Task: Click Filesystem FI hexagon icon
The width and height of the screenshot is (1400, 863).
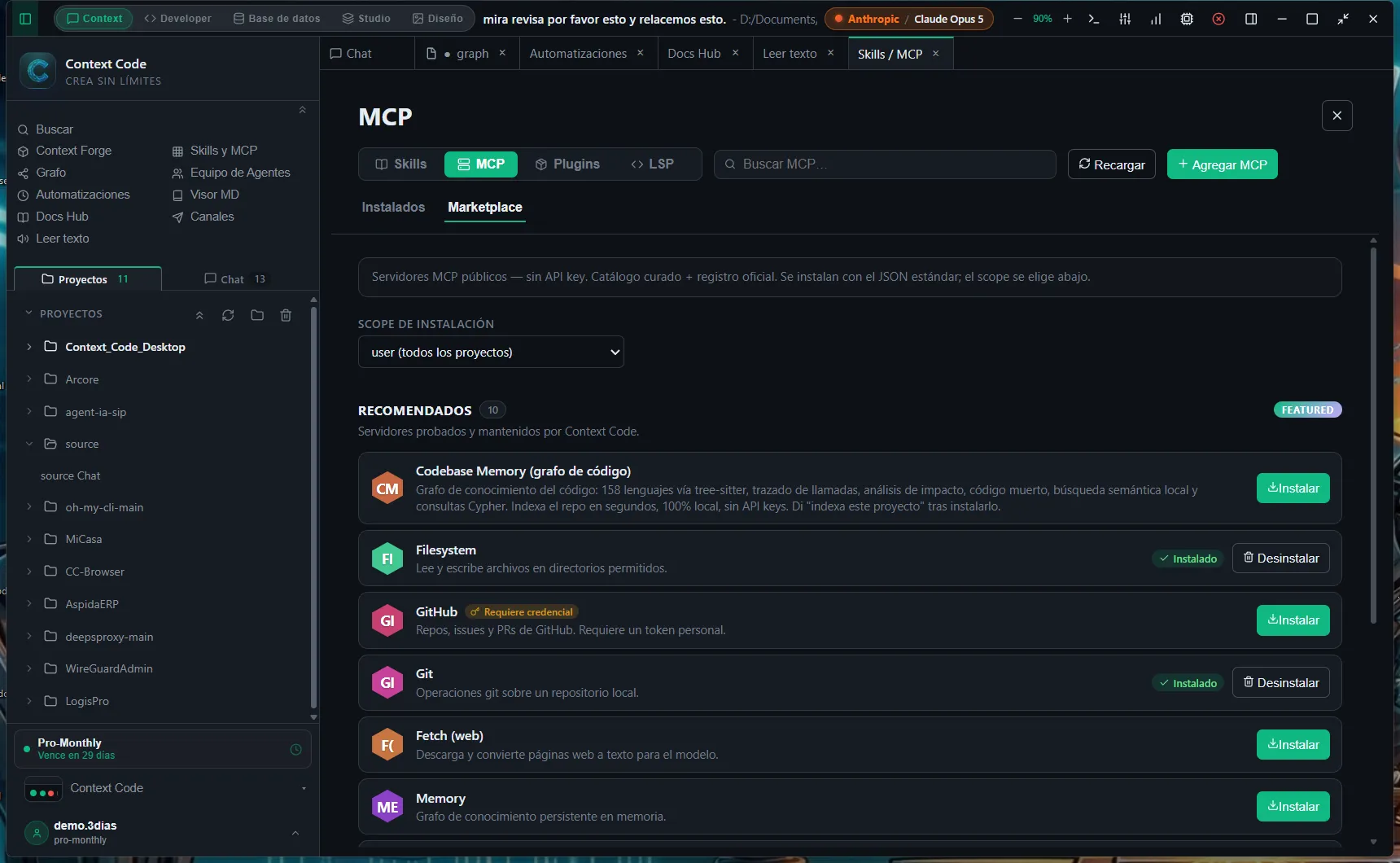Action: [387, 559]
